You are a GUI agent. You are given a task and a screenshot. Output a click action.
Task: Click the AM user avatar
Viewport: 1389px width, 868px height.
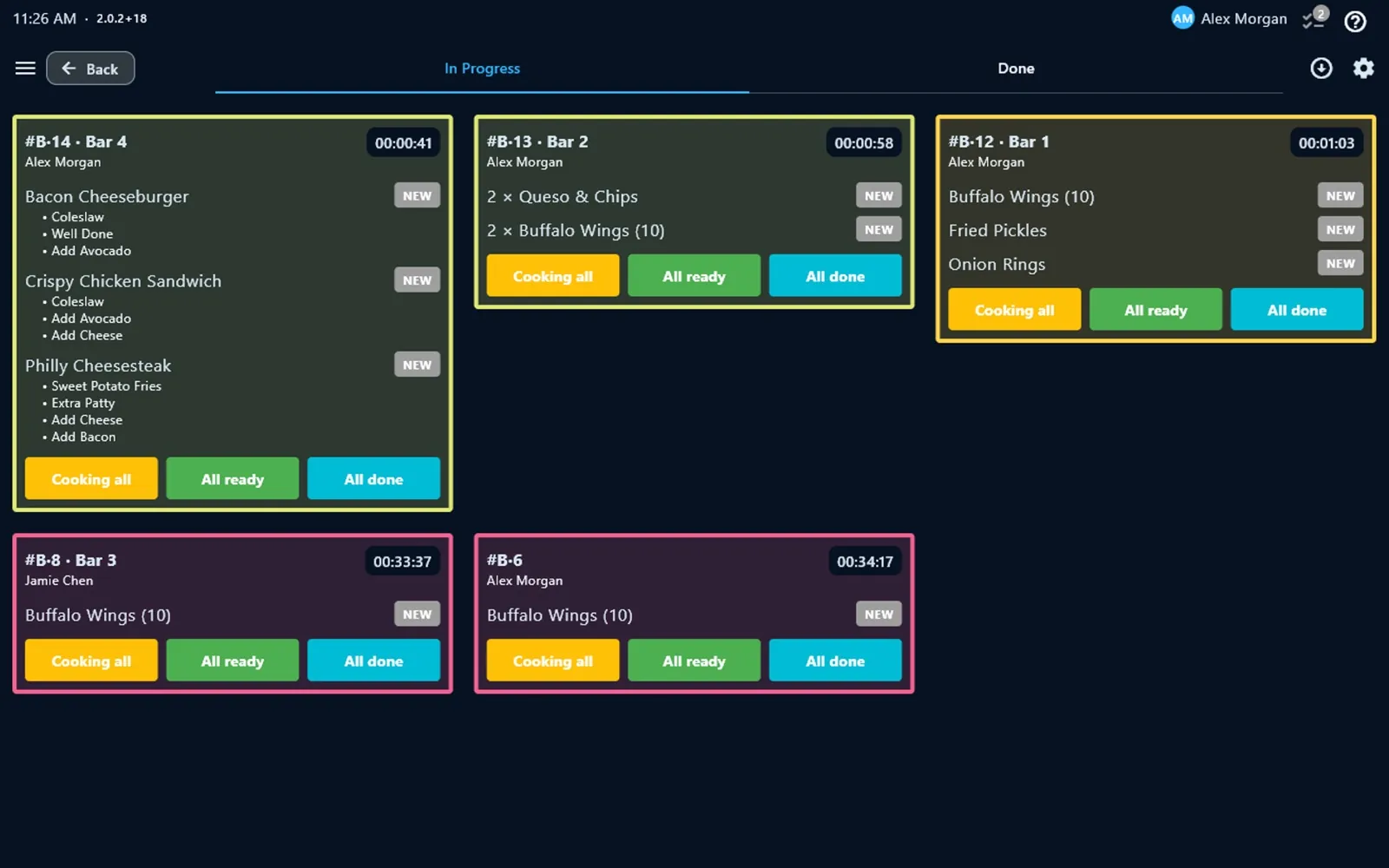1182,18
